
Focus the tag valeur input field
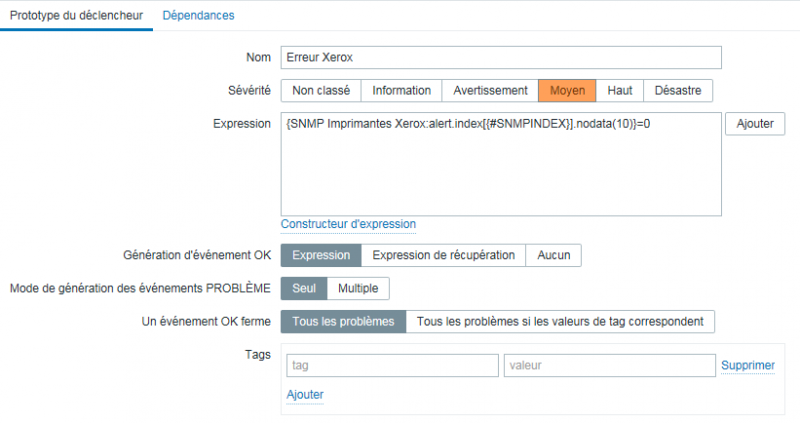(610, 365)
